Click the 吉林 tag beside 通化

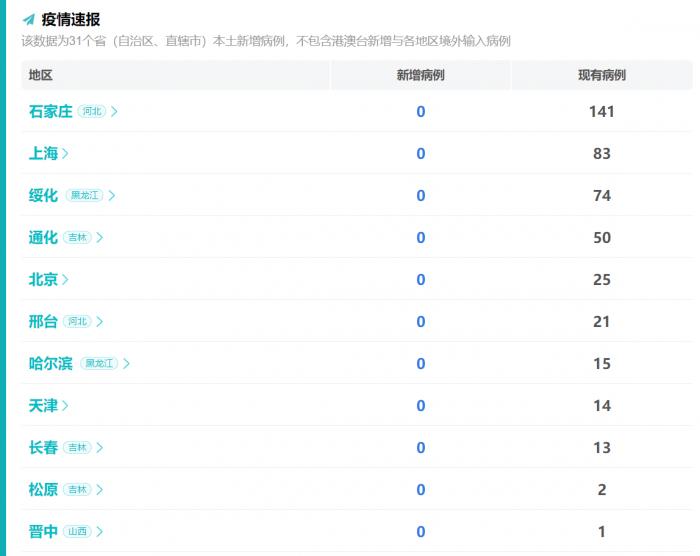pos(77,237)
